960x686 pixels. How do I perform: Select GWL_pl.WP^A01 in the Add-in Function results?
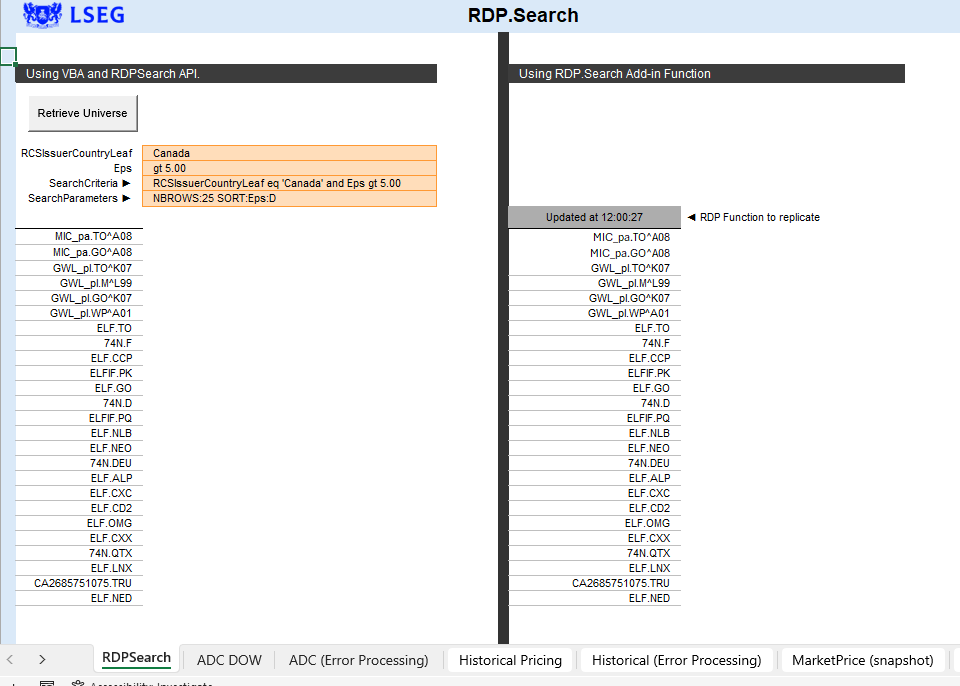594,313
